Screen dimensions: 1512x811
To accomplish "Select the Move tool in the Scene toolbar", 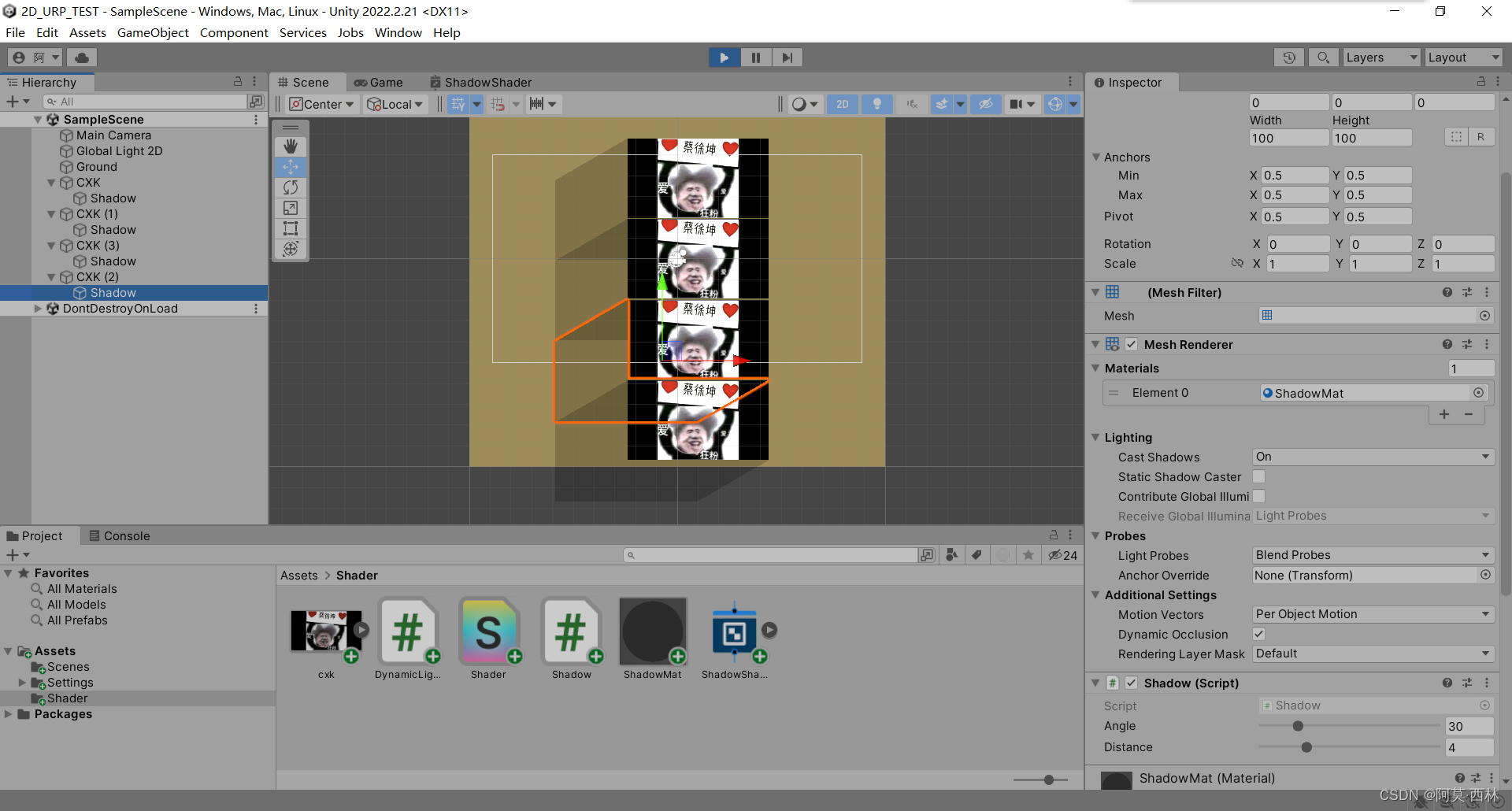I will coord(290,166).
